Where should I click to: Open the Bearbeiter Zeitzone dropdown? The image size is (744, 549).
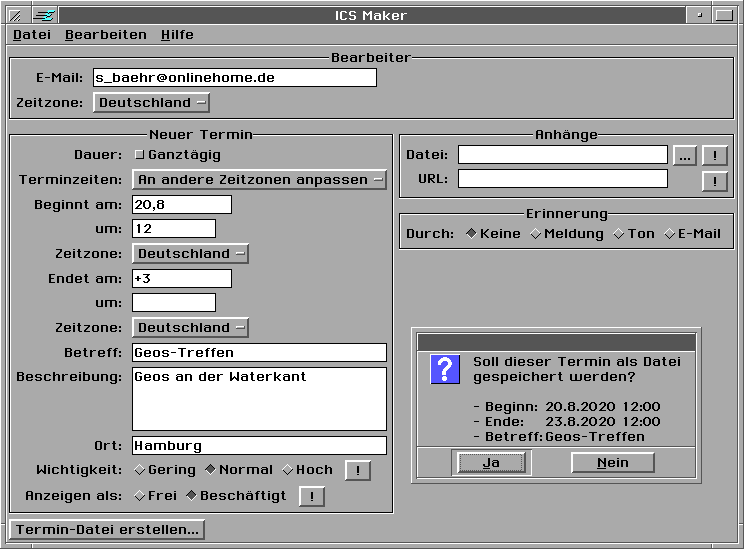[151, 102]
